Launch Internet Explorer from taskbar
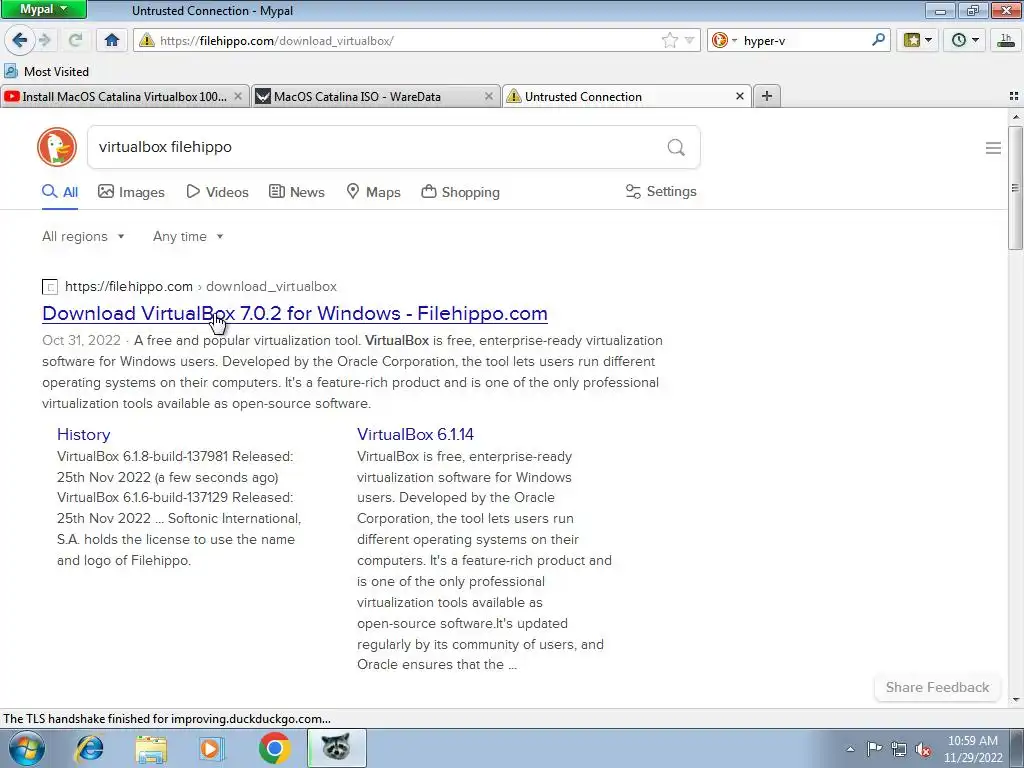The width and height of the screenshot is (1024, 768). tap(89, 748)
